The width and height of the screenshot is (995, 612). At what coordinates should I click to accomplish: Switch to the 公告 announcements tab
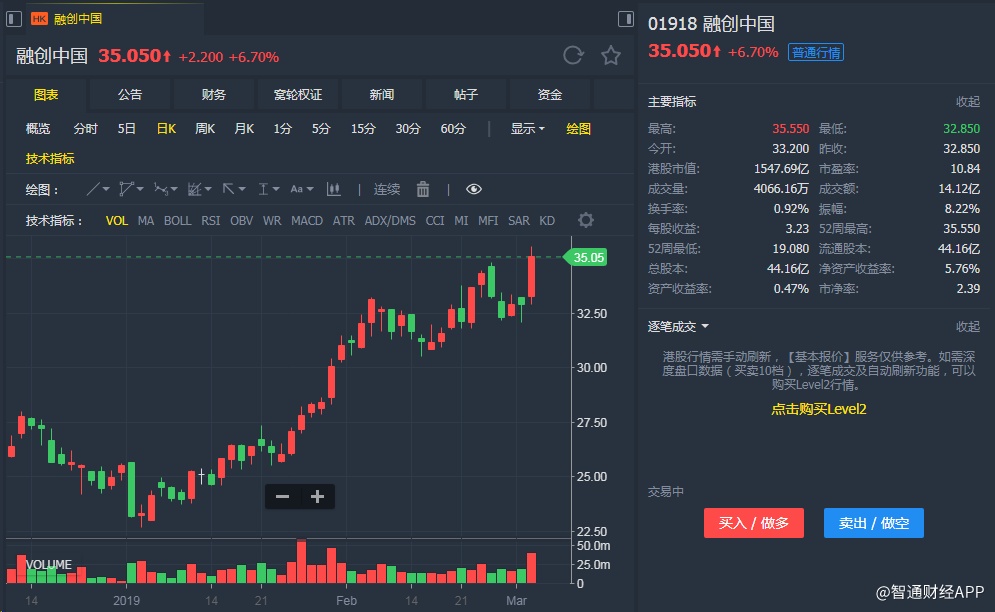(x=130, y=95)
